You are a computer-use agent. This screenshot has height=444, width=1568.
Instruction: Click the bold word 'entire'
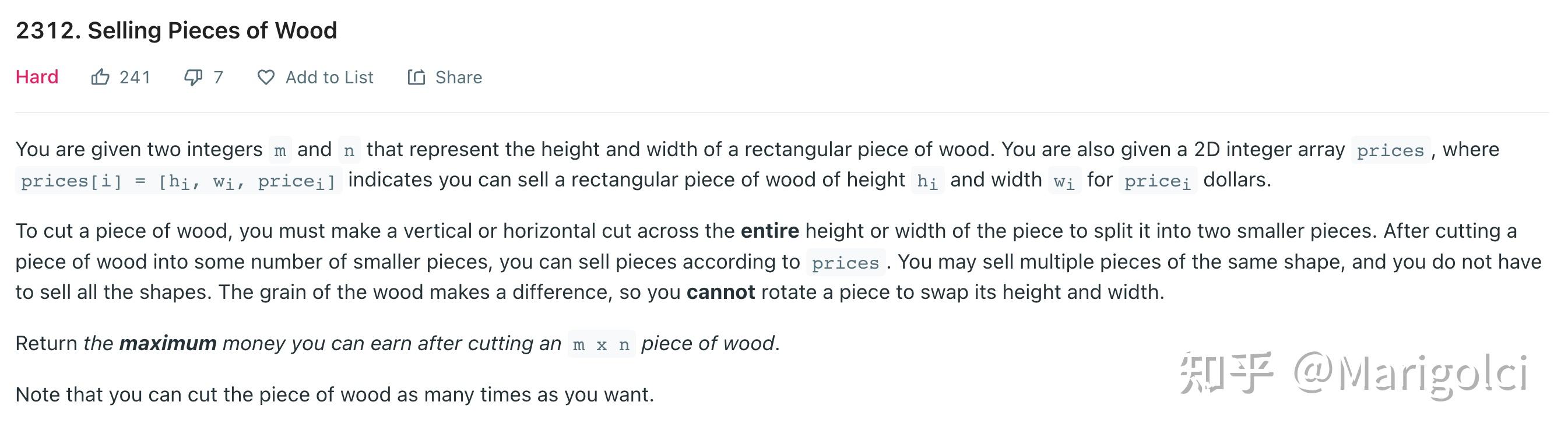(x=769, y=231)
